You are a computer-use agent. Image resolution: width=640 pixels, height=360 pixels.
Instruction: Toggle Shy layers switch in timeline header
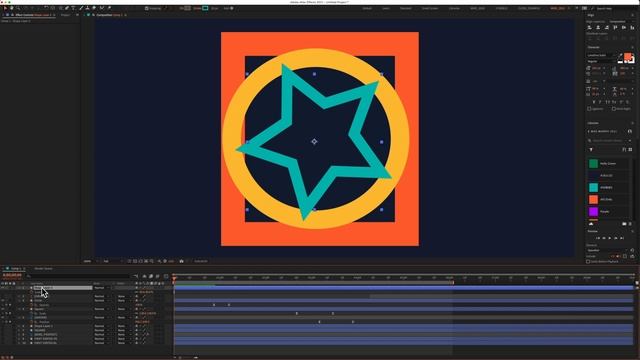coord(144,276)
